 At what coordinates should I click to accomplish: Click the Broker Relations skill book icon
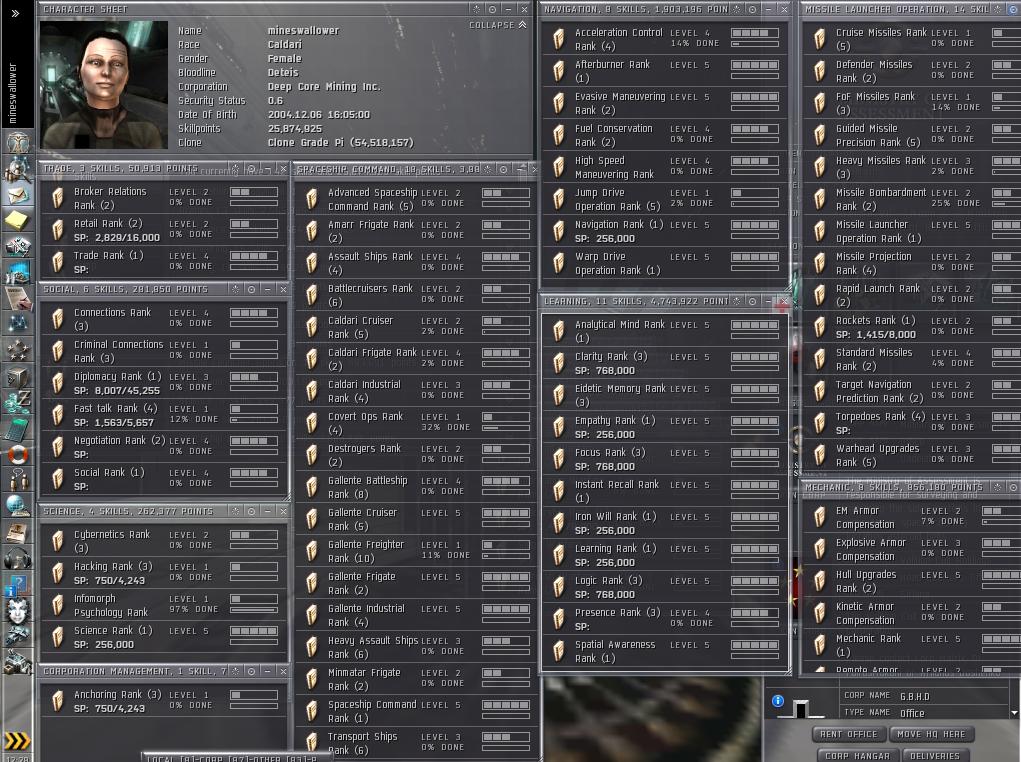58,197
